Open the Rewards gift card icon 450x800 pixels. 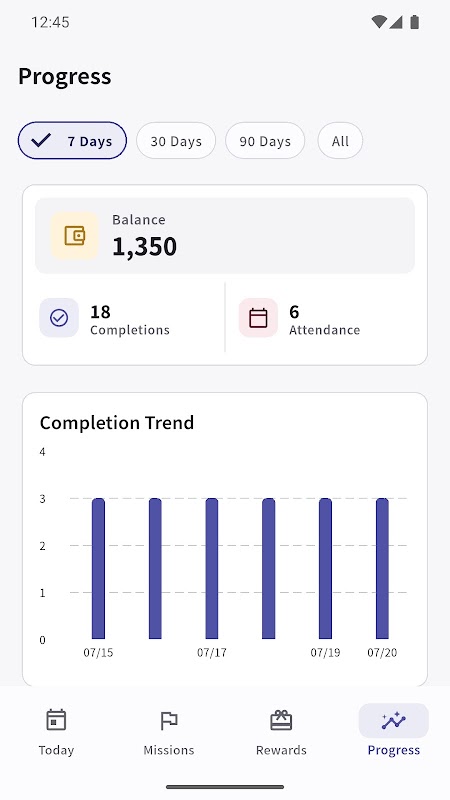tap(281, 720)
